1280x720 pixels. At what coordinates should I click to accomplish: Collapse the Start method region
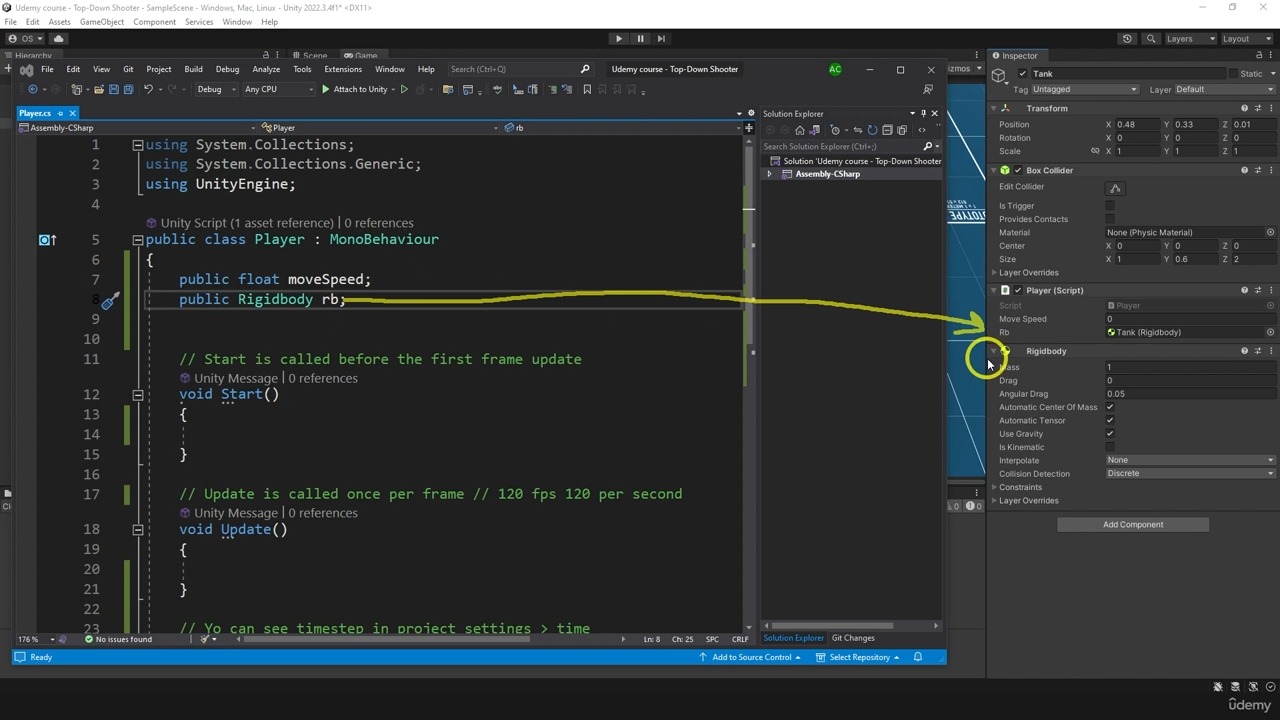click(138, 394)
